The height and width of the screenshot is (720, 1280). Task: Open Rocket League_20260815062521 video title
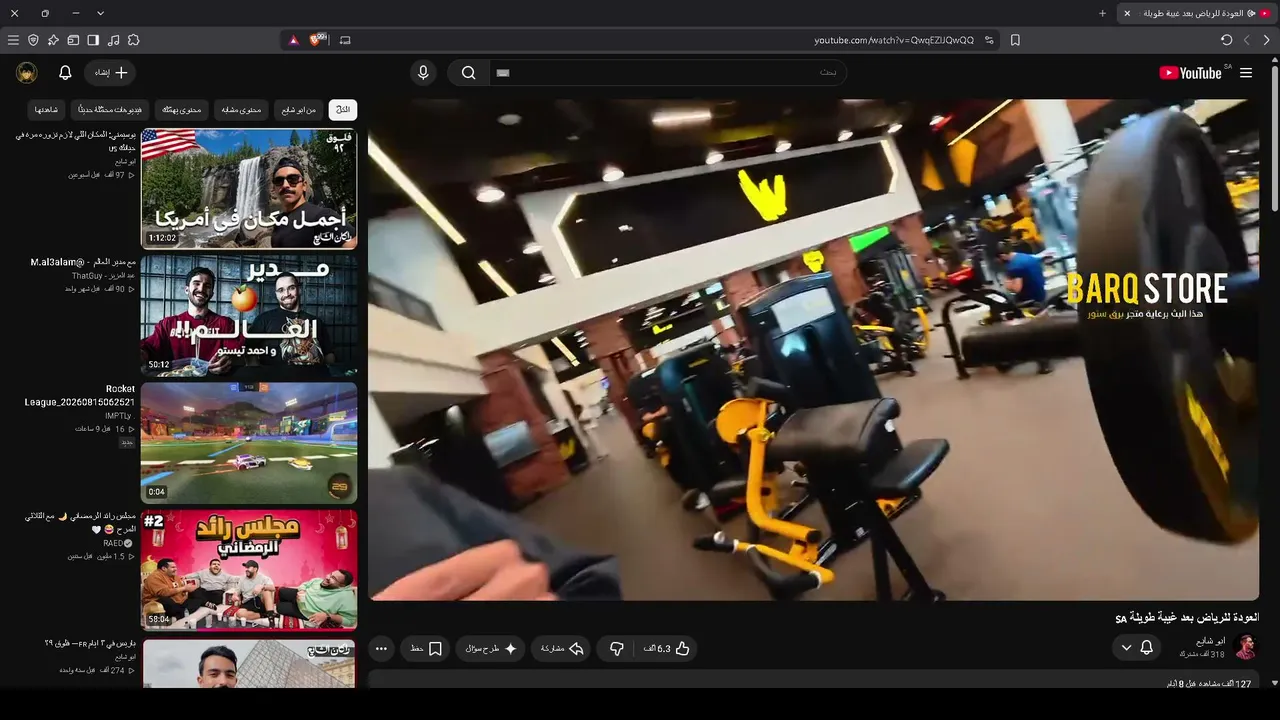80,395
